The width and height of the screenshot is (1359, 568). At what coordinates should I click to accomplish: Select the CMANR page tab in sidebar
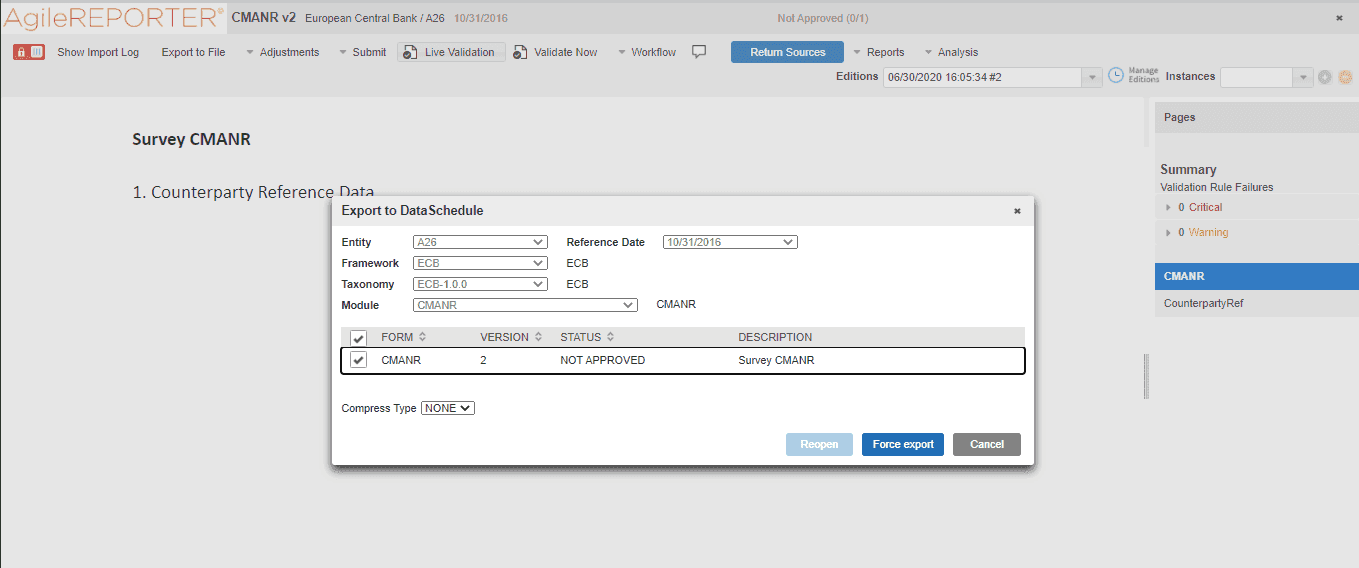(x=1256, y=276)
